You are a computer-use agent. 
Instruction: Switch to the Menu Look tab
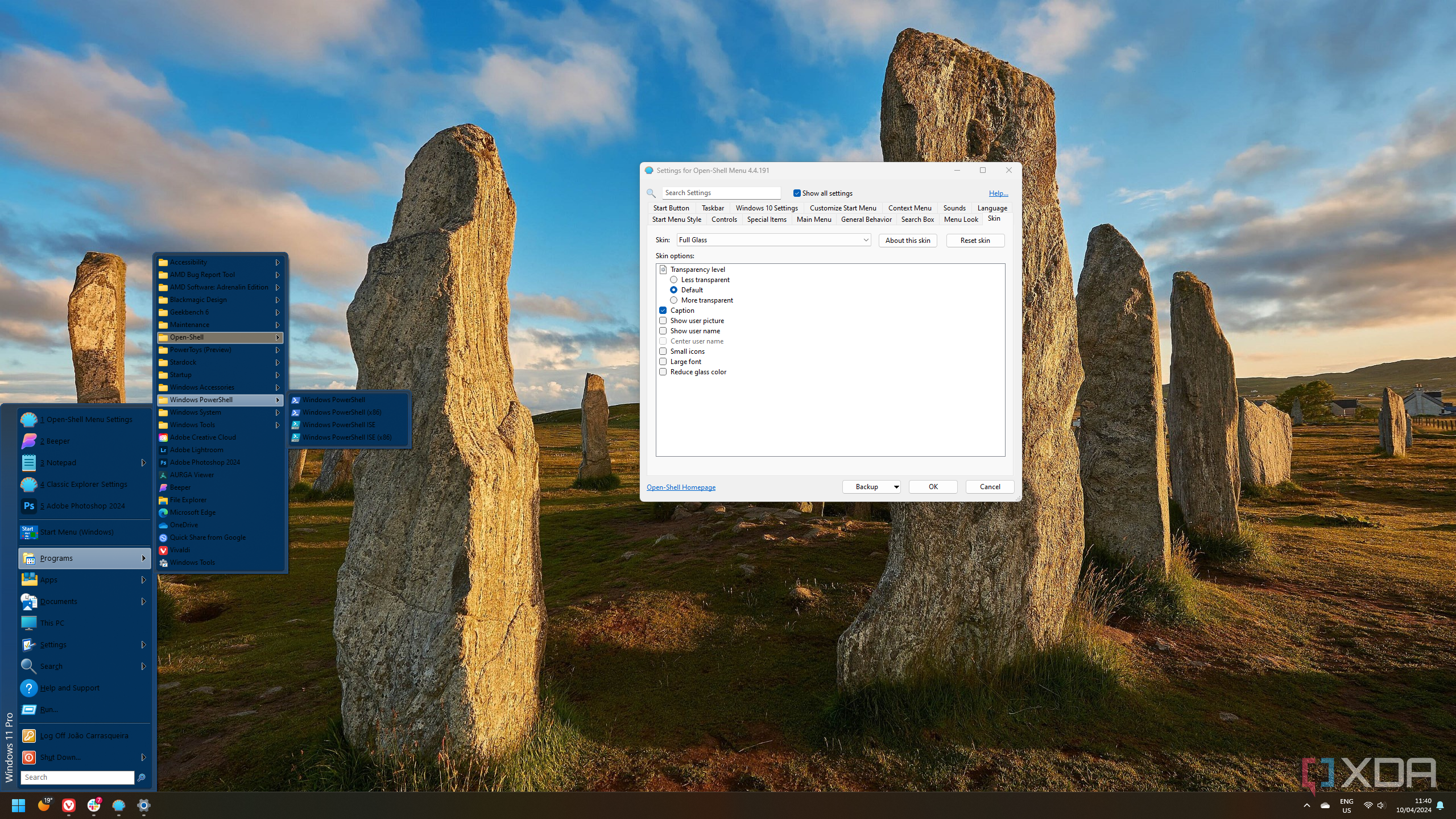point(961,220)
